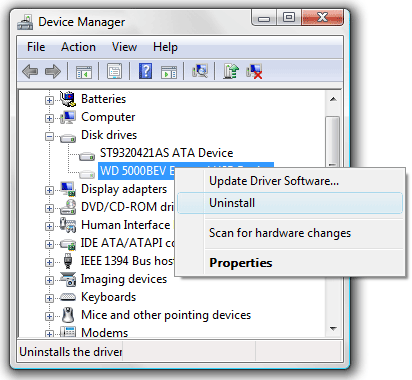412x380 pixels.
Task: Click the WD 5000BEV drive icon
Action: (x=87, y=173)
